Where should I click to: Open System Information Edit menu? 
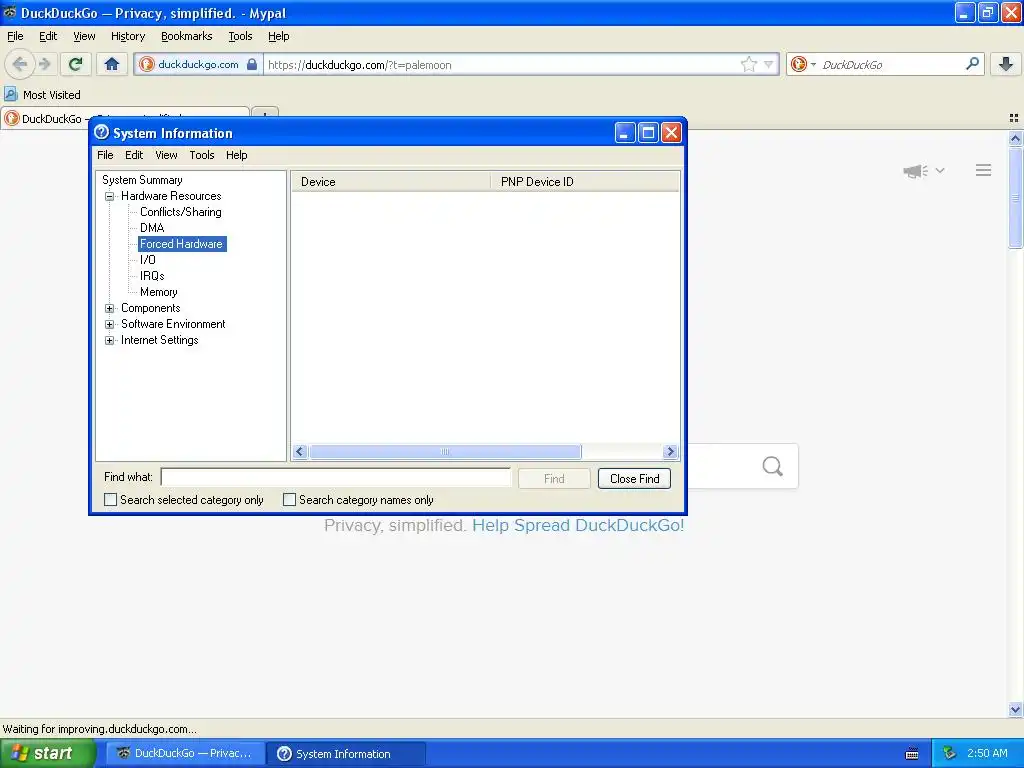point(134,155)
